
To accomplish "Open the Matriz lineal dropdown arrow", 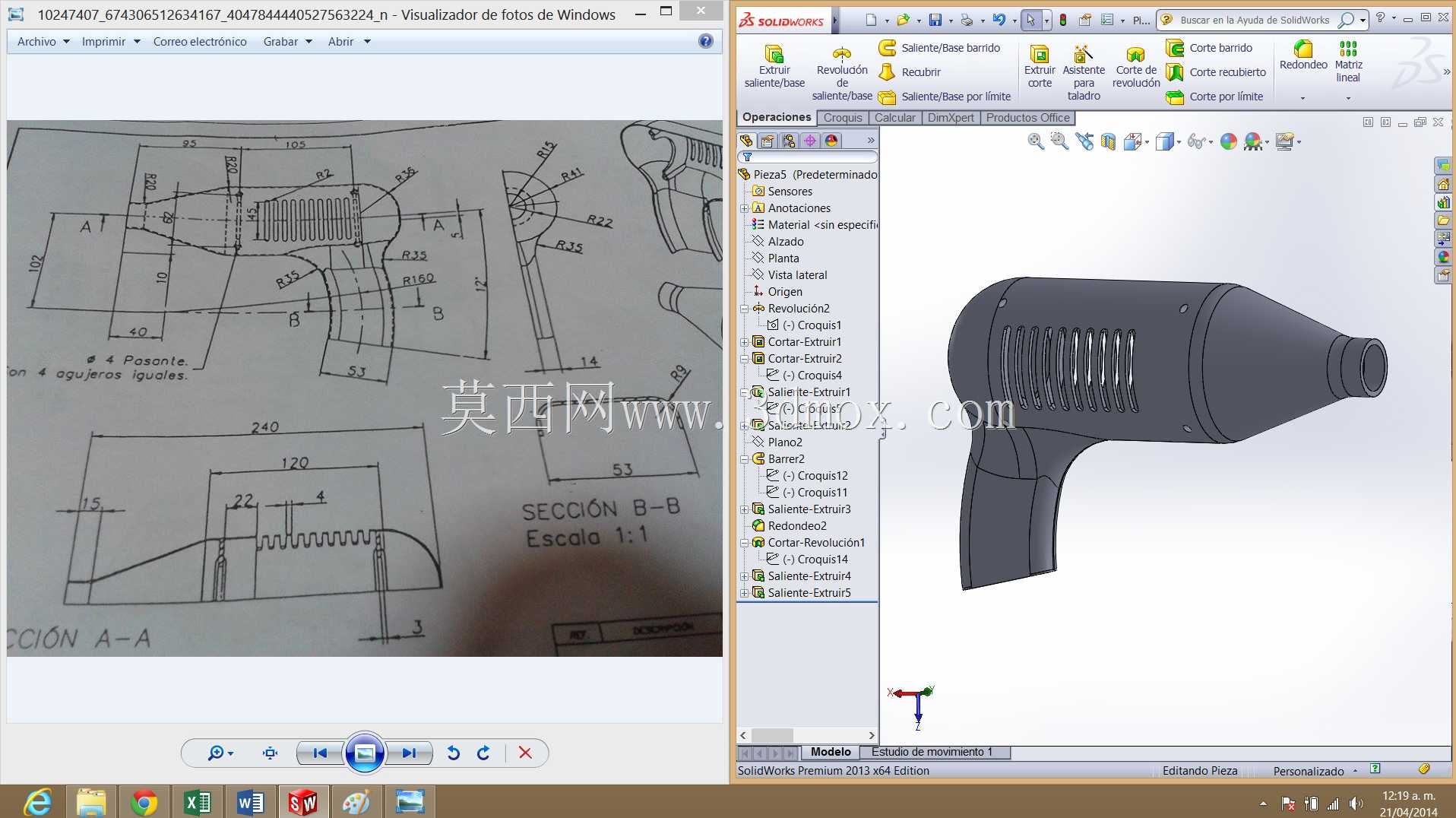I will [x=1348, y=98].
